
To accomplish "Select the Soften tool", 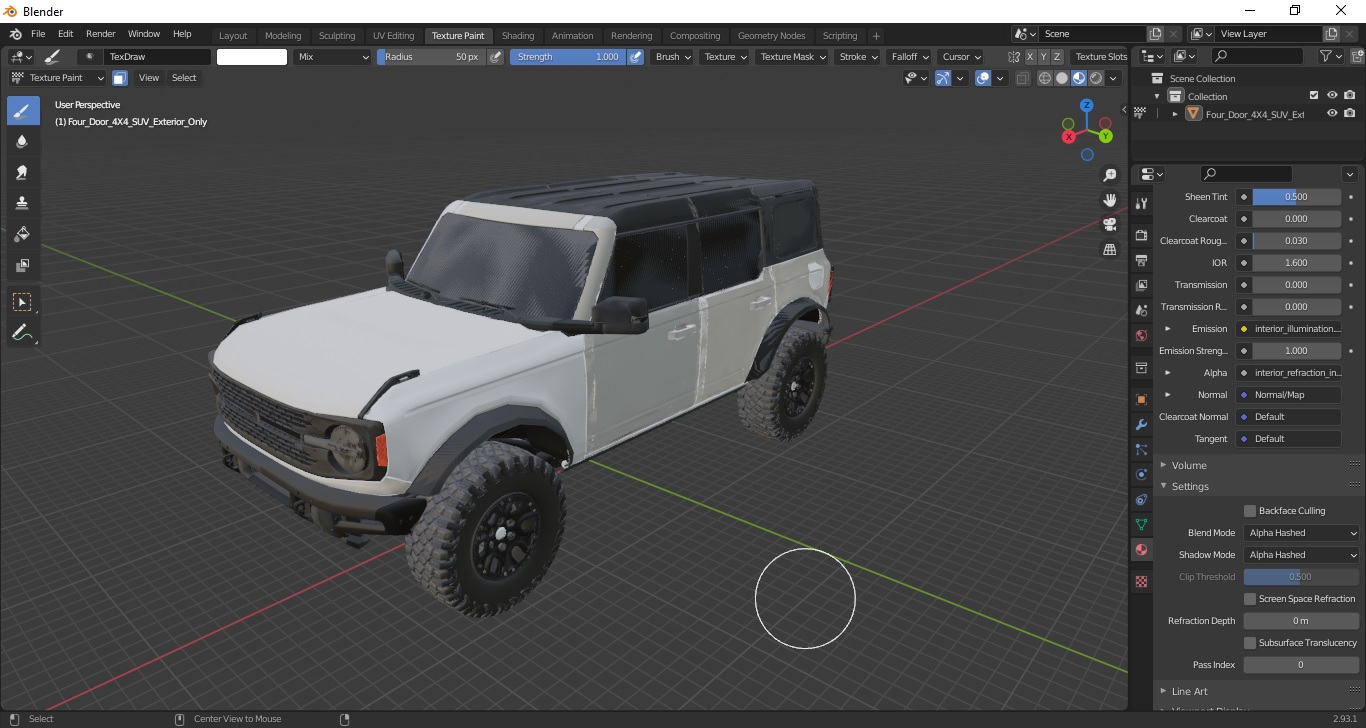I will (x=22, y=142).
